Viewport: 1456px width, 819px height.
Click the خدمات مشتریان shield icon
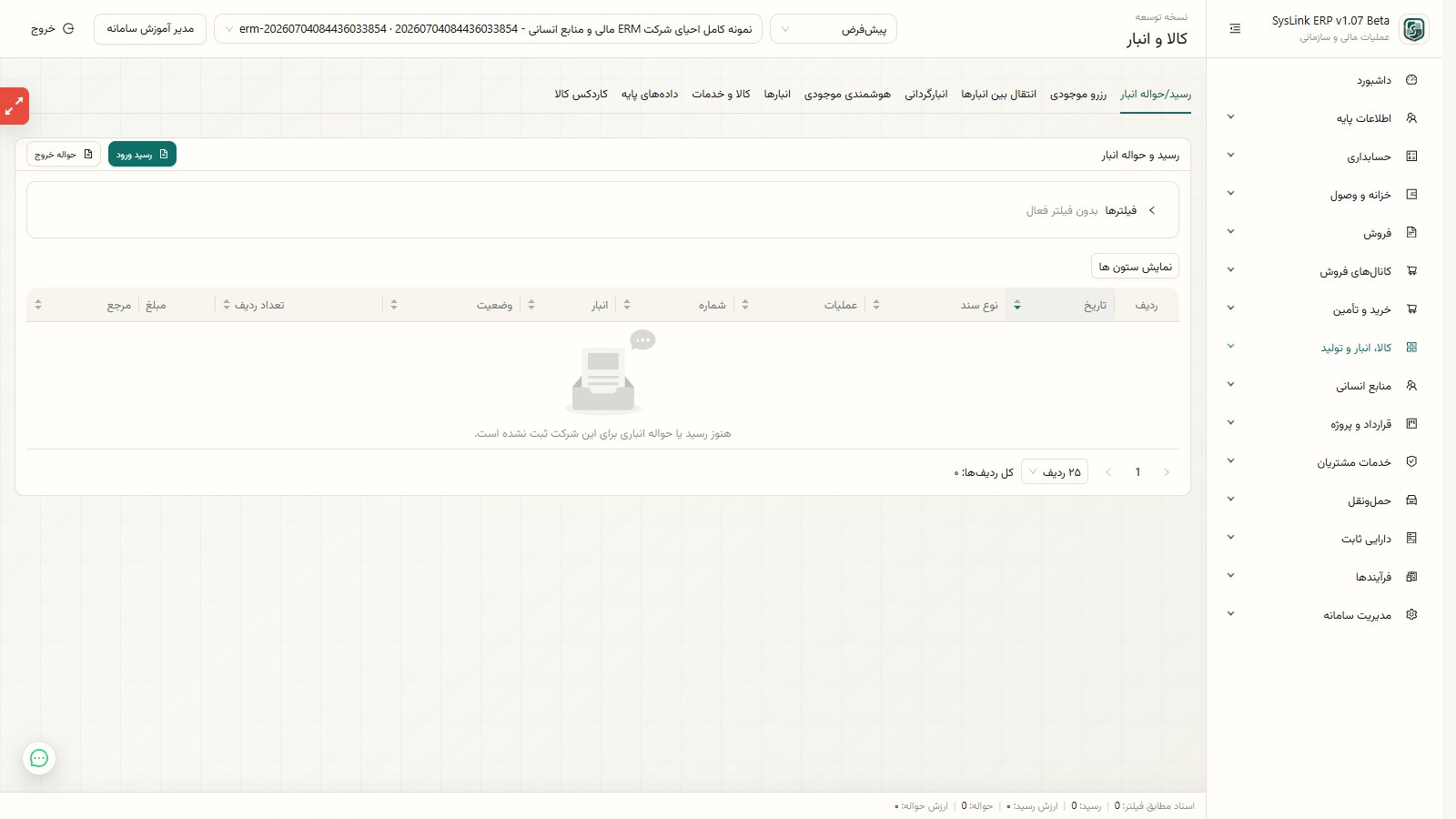click(x=1411, y=462)
